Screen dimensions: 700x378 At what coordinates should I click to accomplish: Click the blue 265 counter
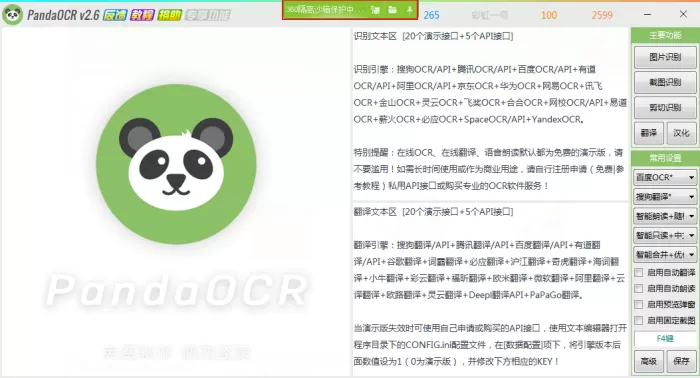point(431,15)
